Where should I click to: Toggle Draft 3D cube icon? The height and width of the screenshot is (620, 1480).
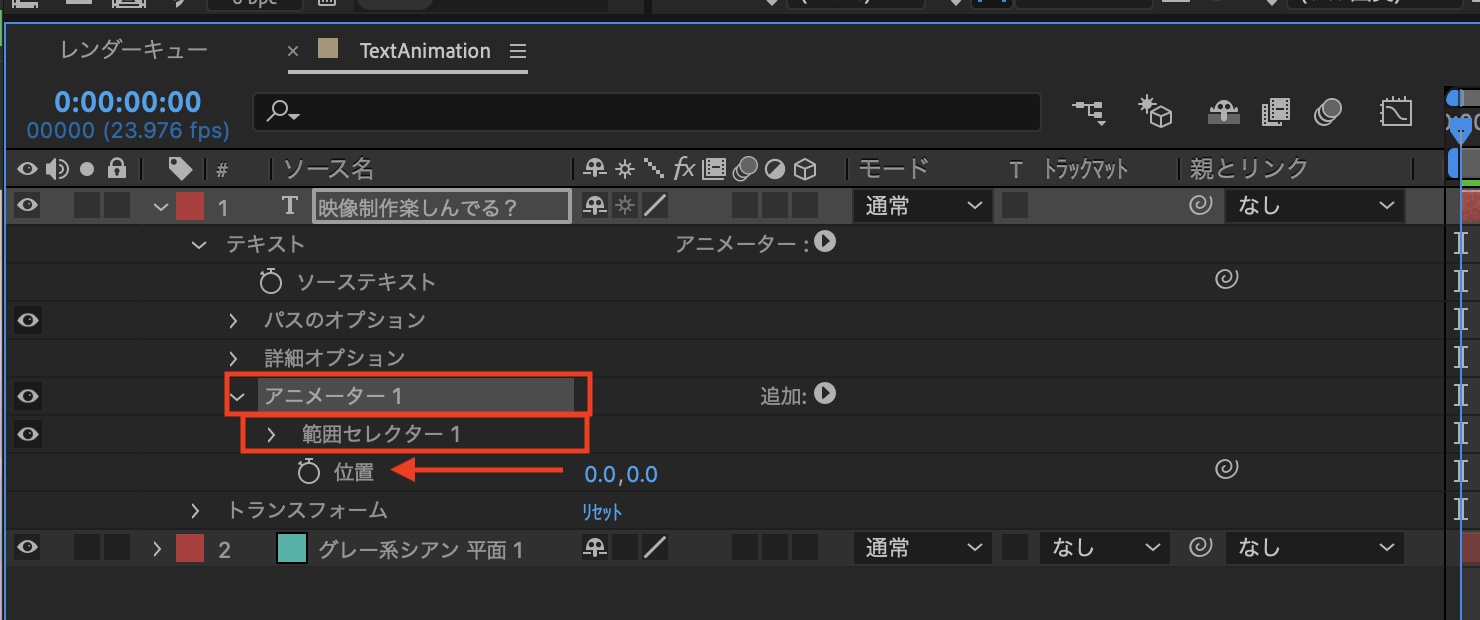click(1155, 112)
